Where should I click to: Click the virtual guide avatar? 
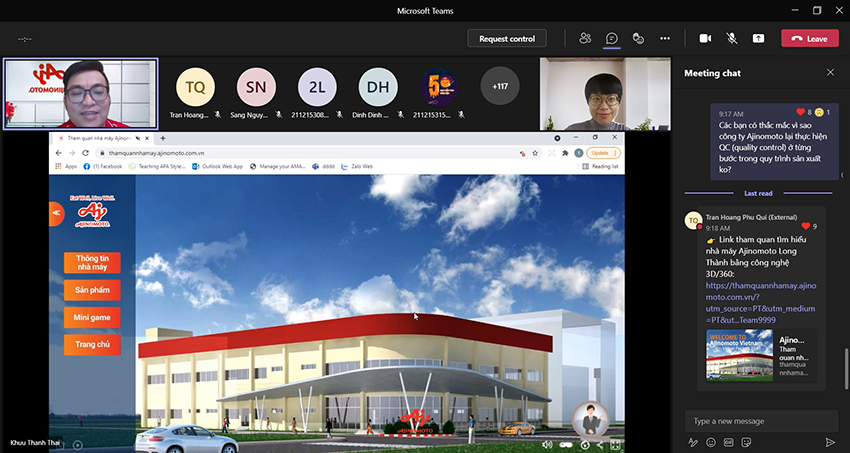590,419
